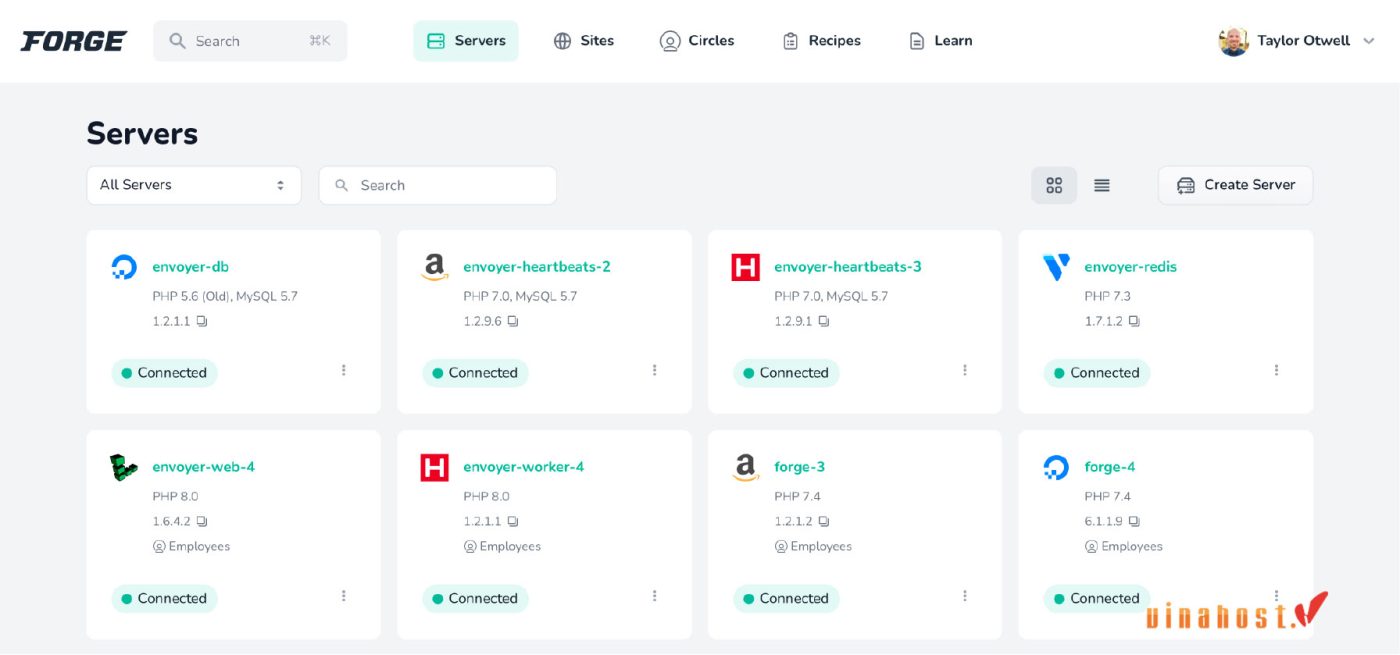The width and height of the screenshot is (1400, 655).
Task: Copy the IP address of envoyer-db
Action: (203, 321)
